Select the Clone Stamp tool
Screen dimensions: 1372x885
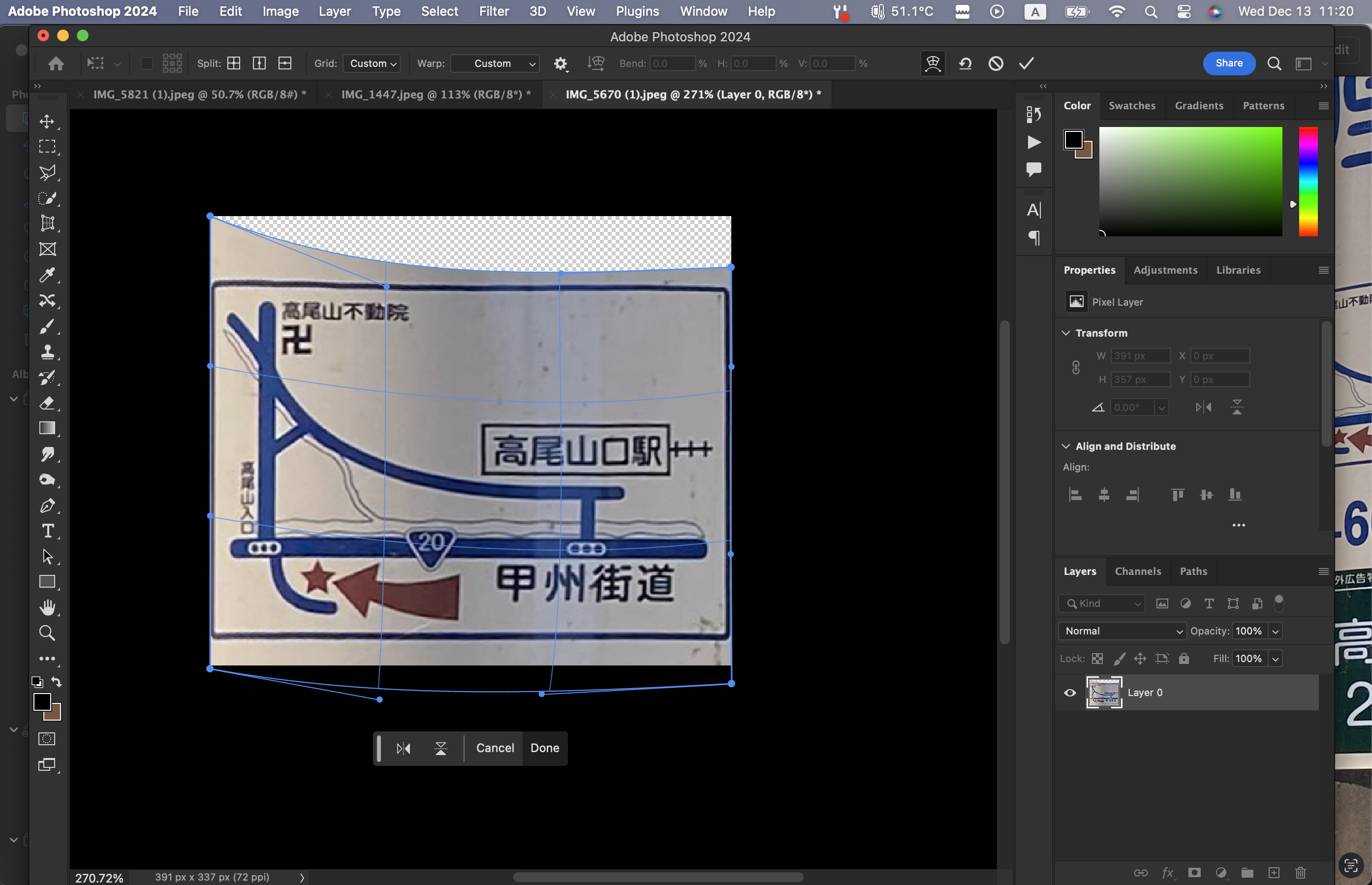(47, 352)
